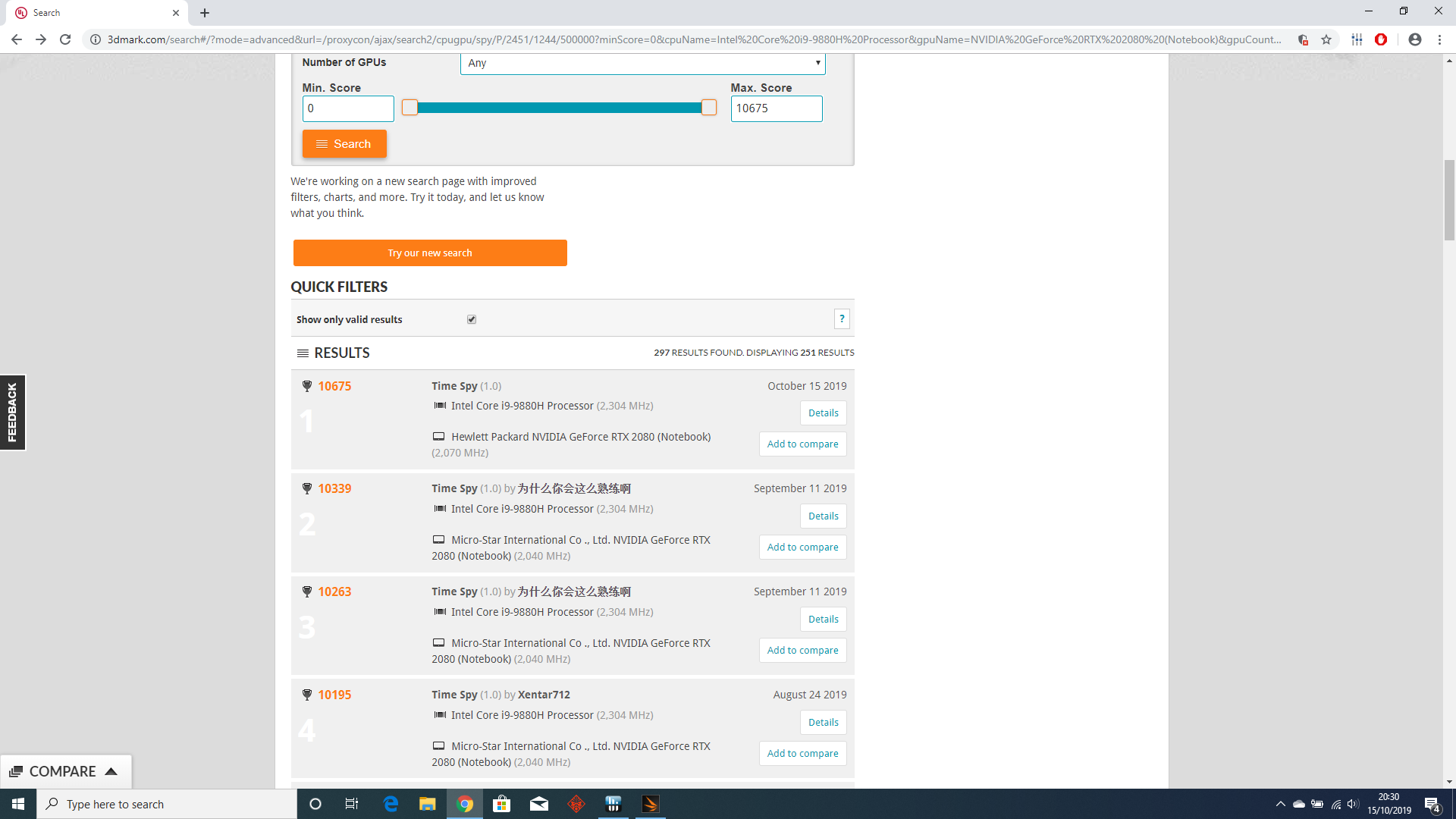The image size is (1456, 819).
Task: Open the Chinese-named user on the 10339 result
Action: (x=574, y=488)
